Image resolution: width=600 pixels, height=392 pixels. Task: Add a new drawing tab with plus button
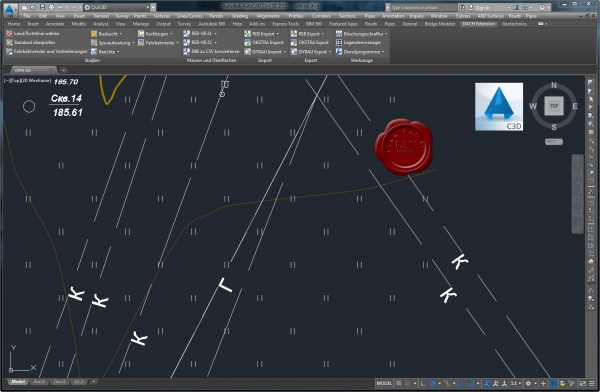(x=64, y=70)
